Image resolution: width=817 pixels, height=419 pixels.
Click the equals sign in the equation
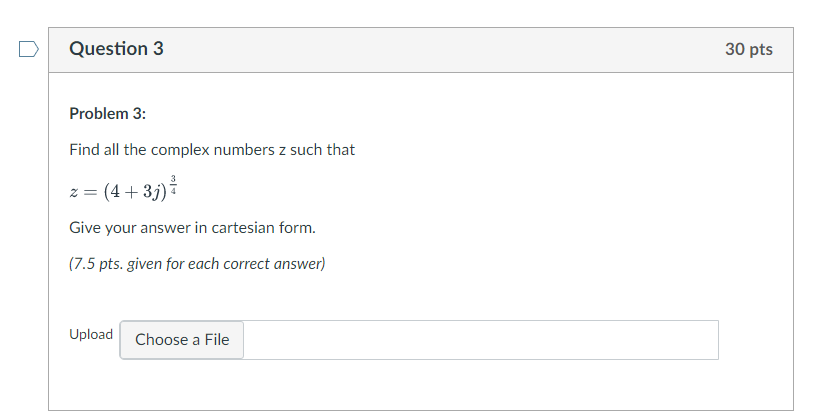tap(90, 192)
